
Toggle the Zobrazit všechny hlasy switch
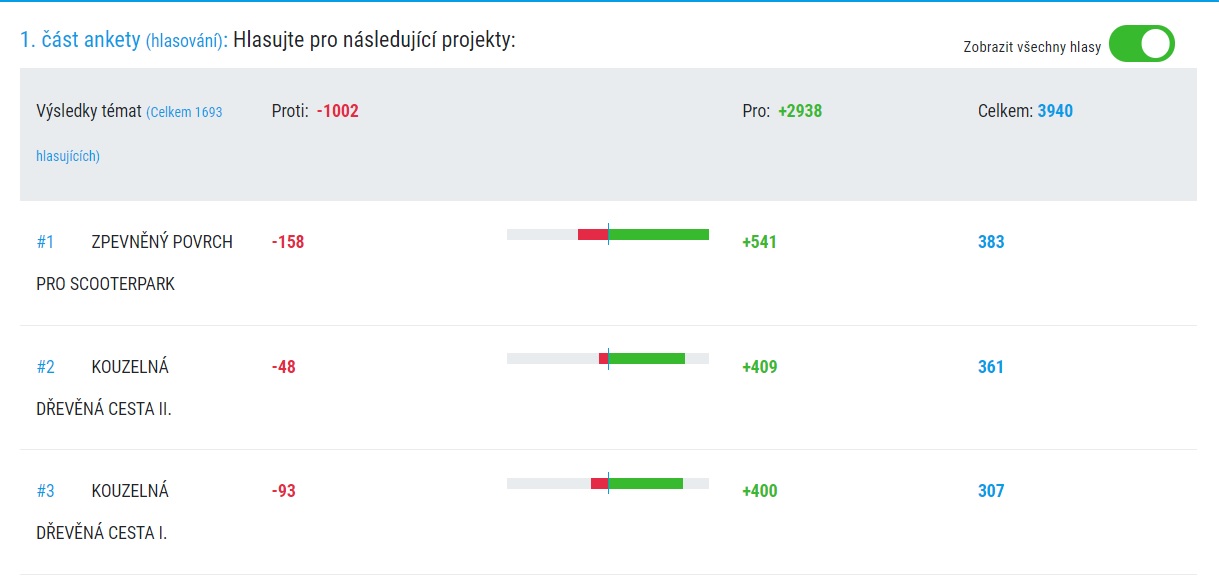[1141, 44]
